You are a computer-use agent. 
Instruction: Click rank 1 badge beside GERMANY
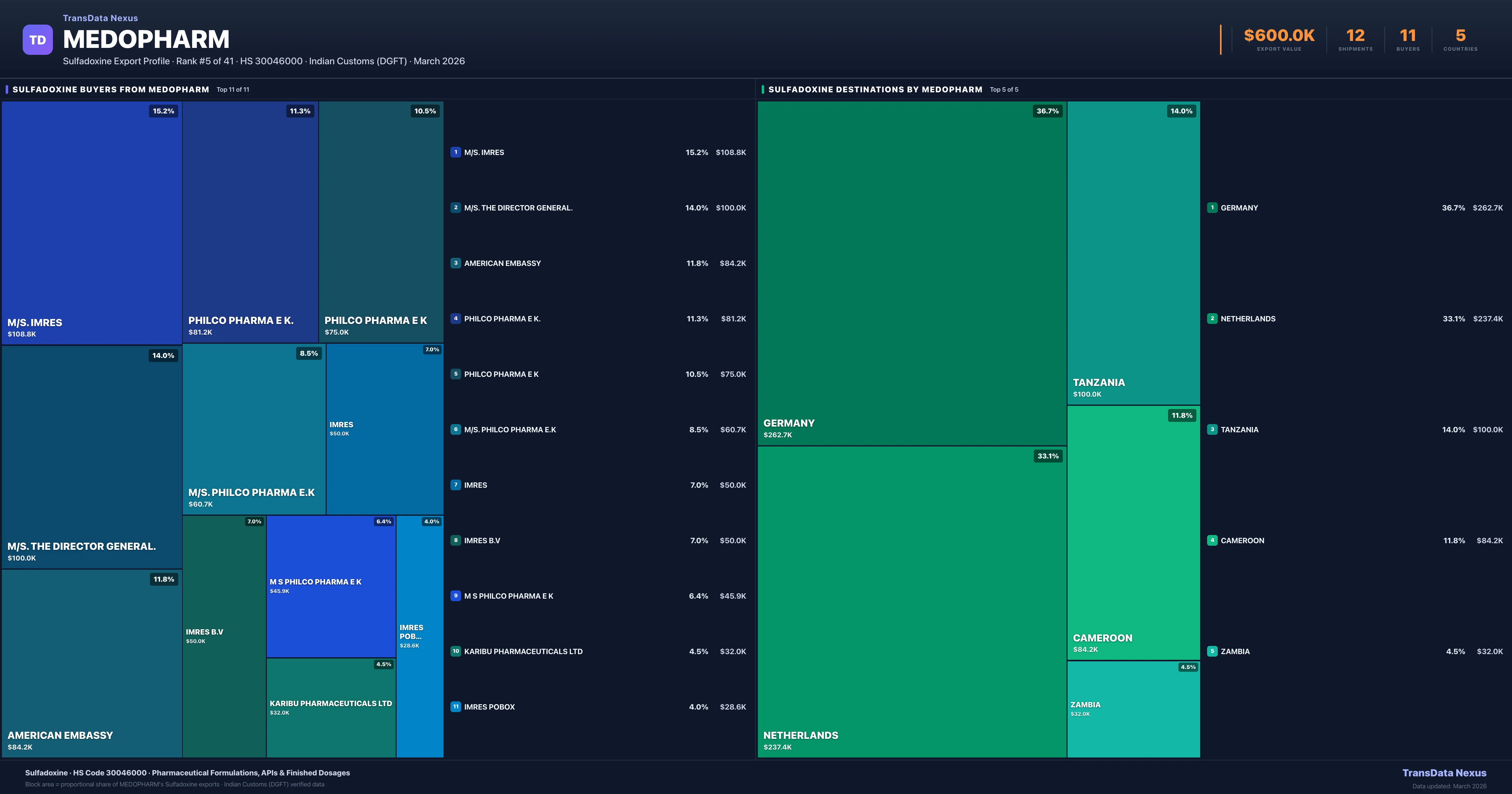coord(1212,207)
